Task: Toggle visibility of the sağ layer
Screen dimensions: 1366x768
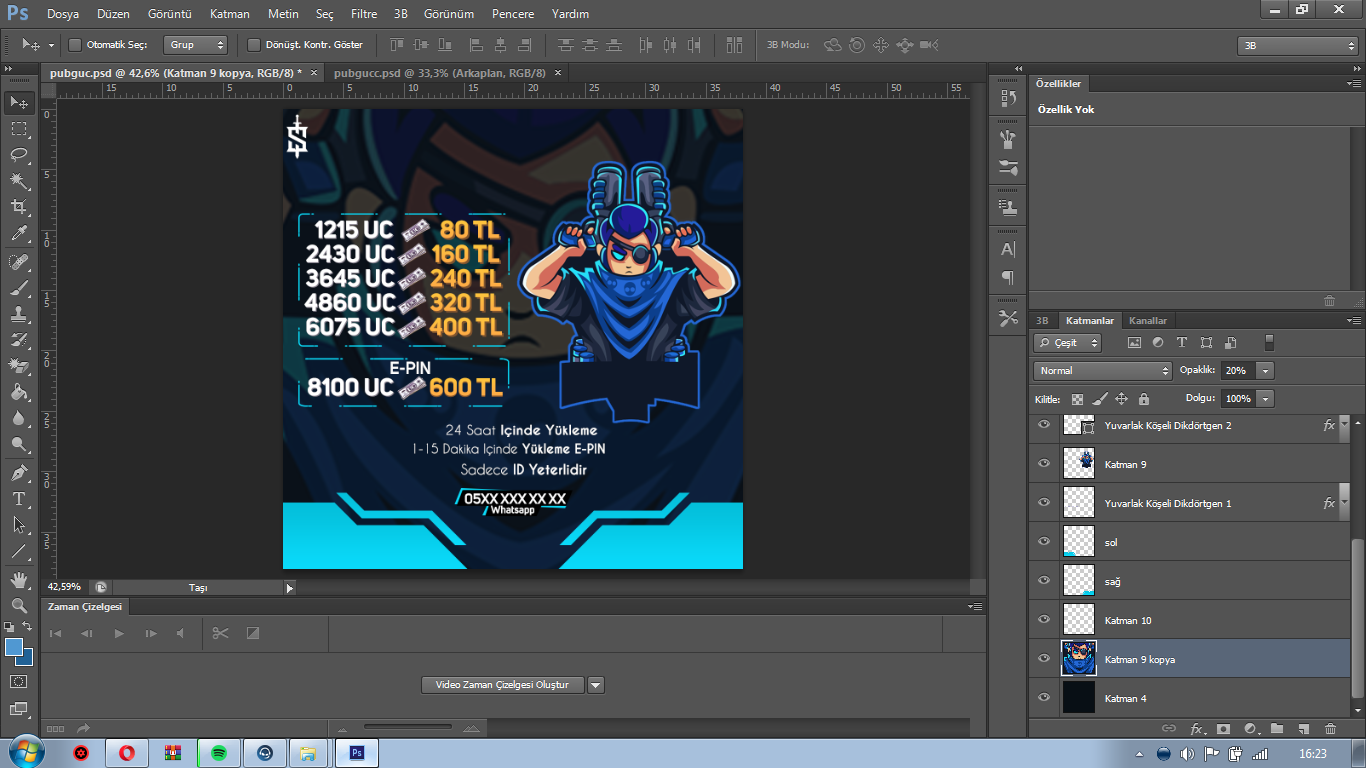Action: (1044, 581)
